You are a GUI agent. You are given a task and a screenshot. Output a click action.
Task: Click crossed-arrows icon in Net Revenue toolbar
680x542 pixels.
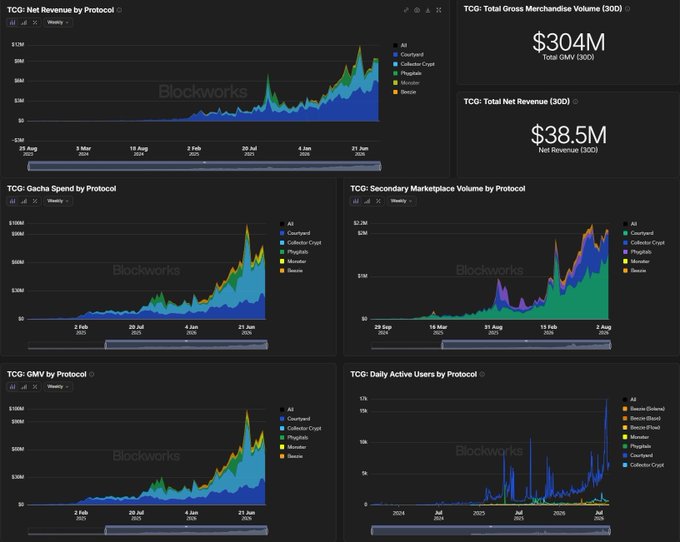[35, 23]
